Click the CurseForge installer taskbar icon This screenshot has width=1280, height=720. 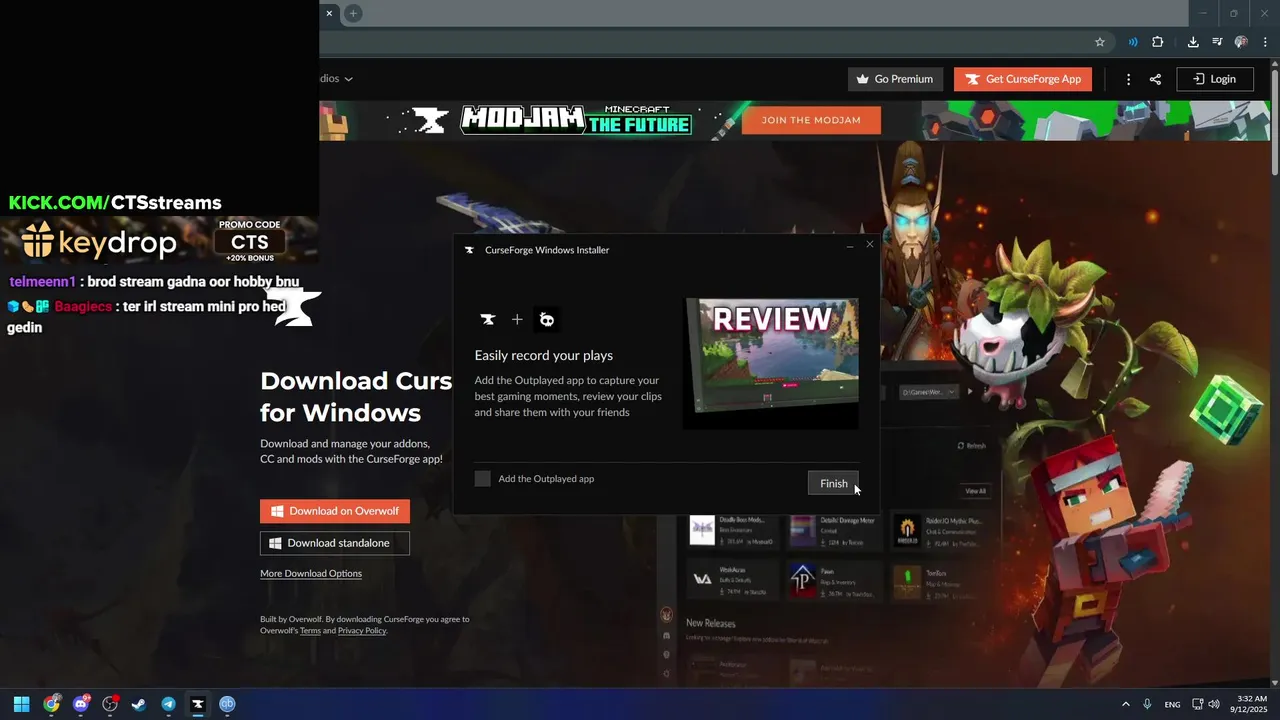(198, 704)
